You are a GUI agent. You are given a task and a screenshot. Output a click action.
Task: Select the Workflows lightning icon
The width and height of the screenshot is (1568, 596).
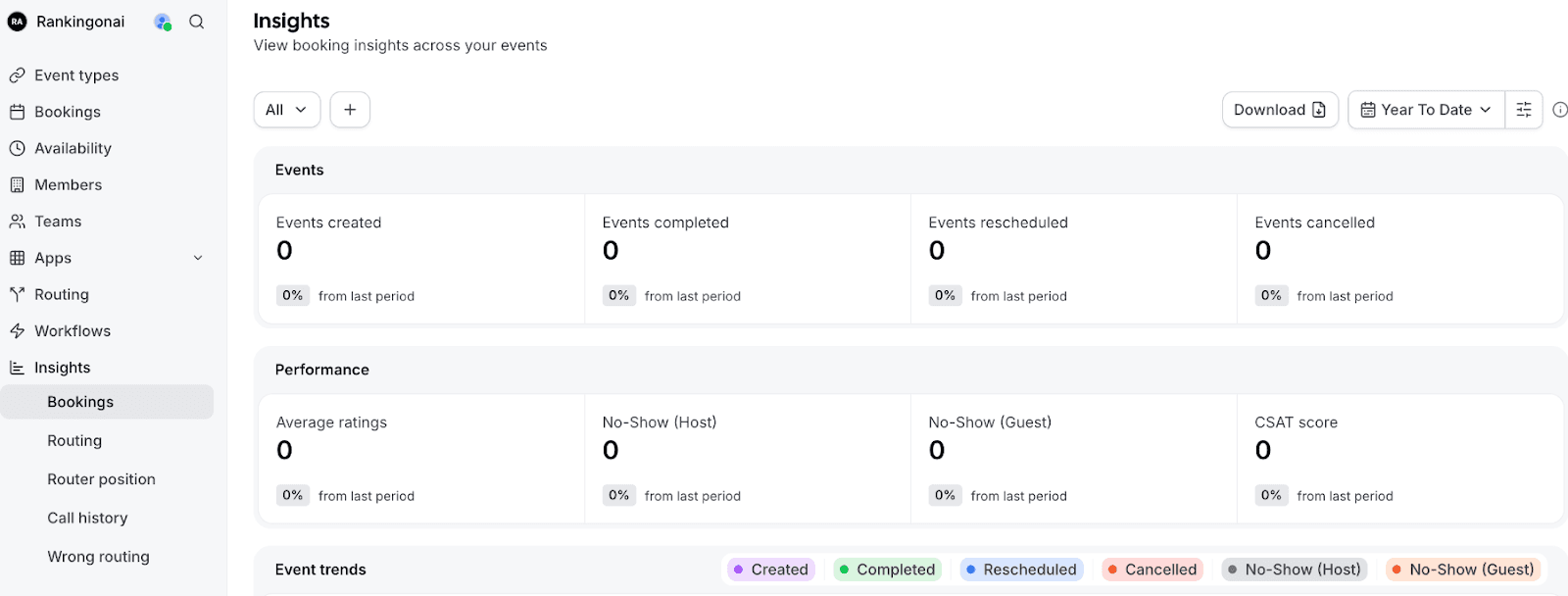(x=17, y=330)
